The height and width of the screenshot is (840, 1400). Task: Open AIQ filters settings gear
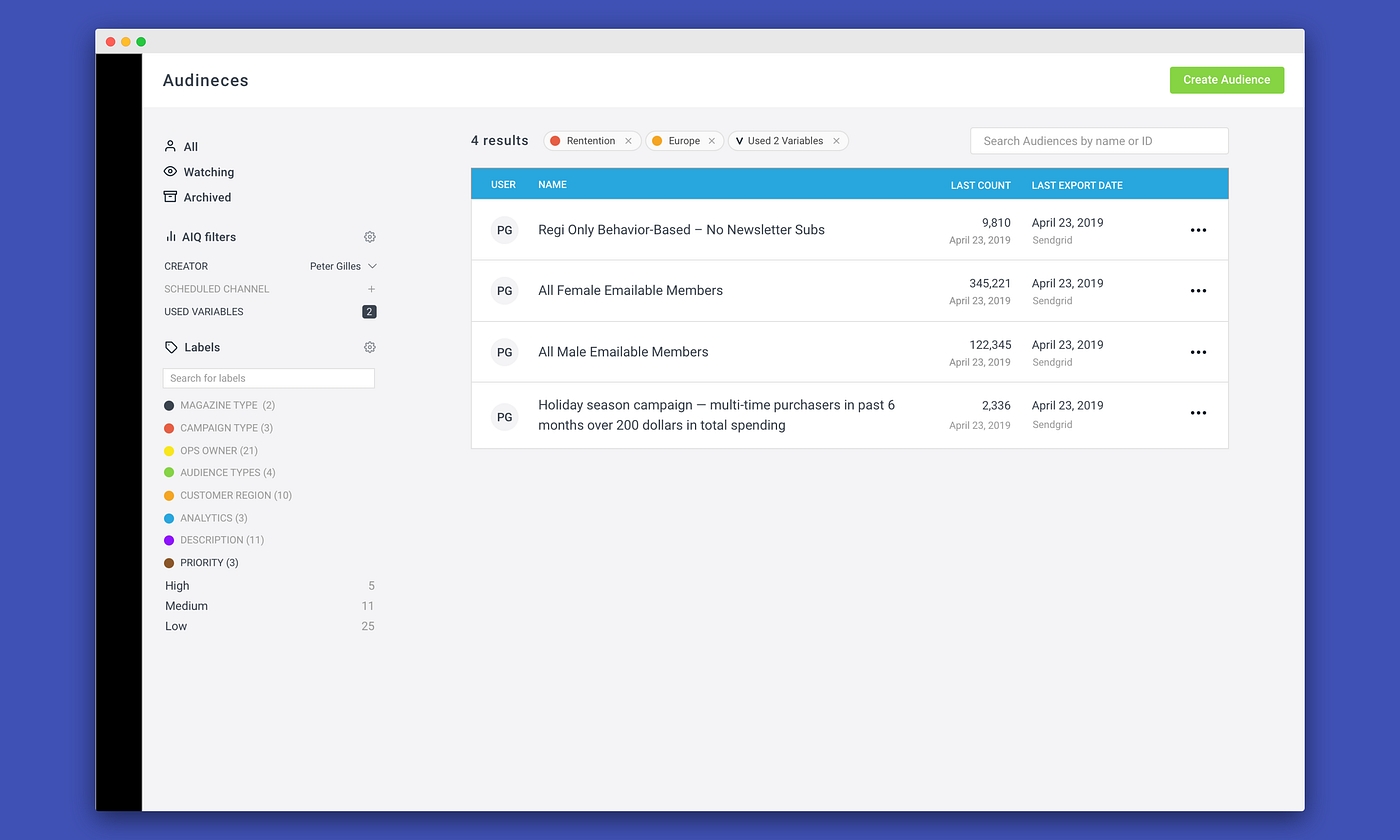(369, 237)
